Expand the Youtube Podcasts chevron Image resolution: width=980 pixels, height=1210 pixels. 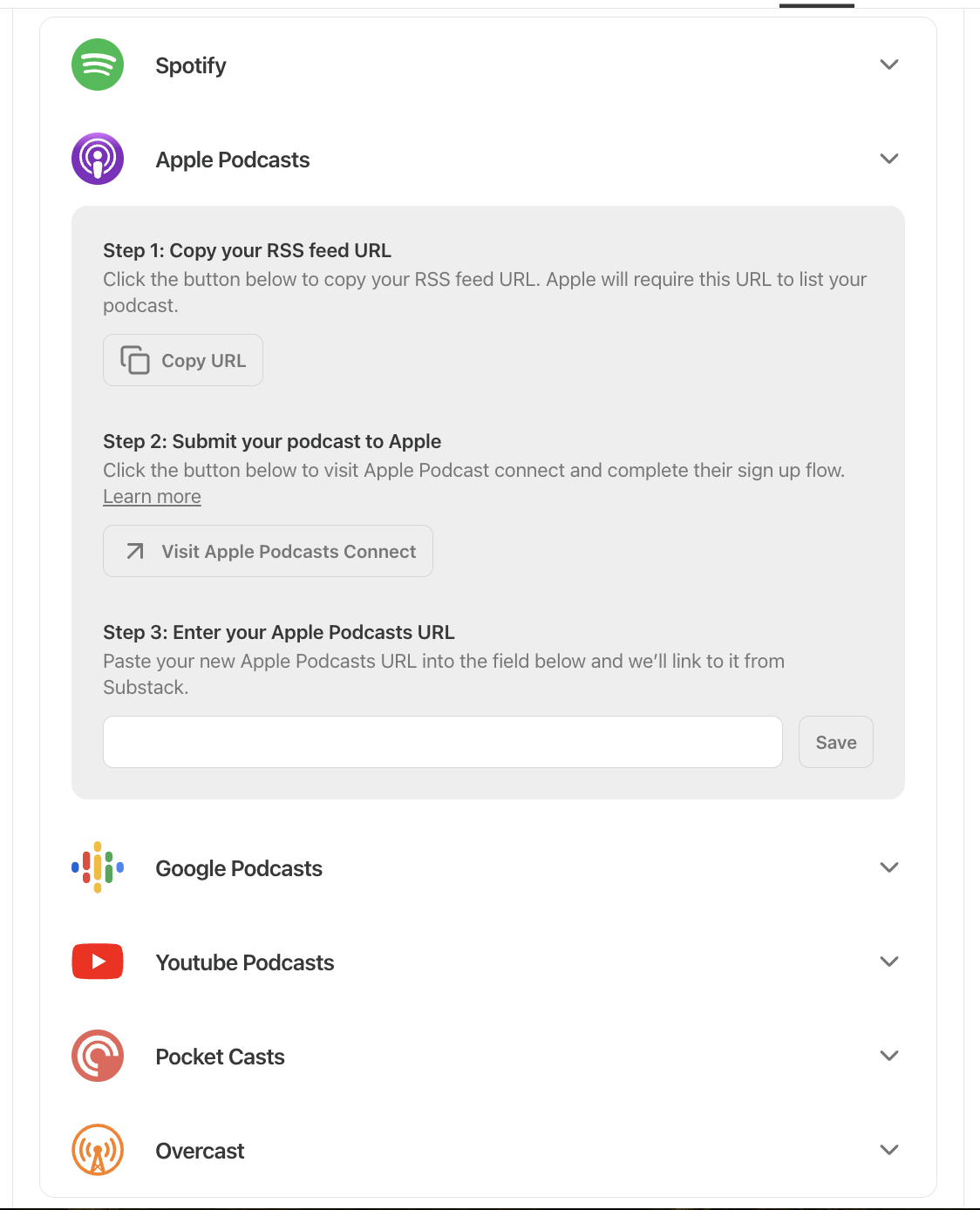point(889,962)
